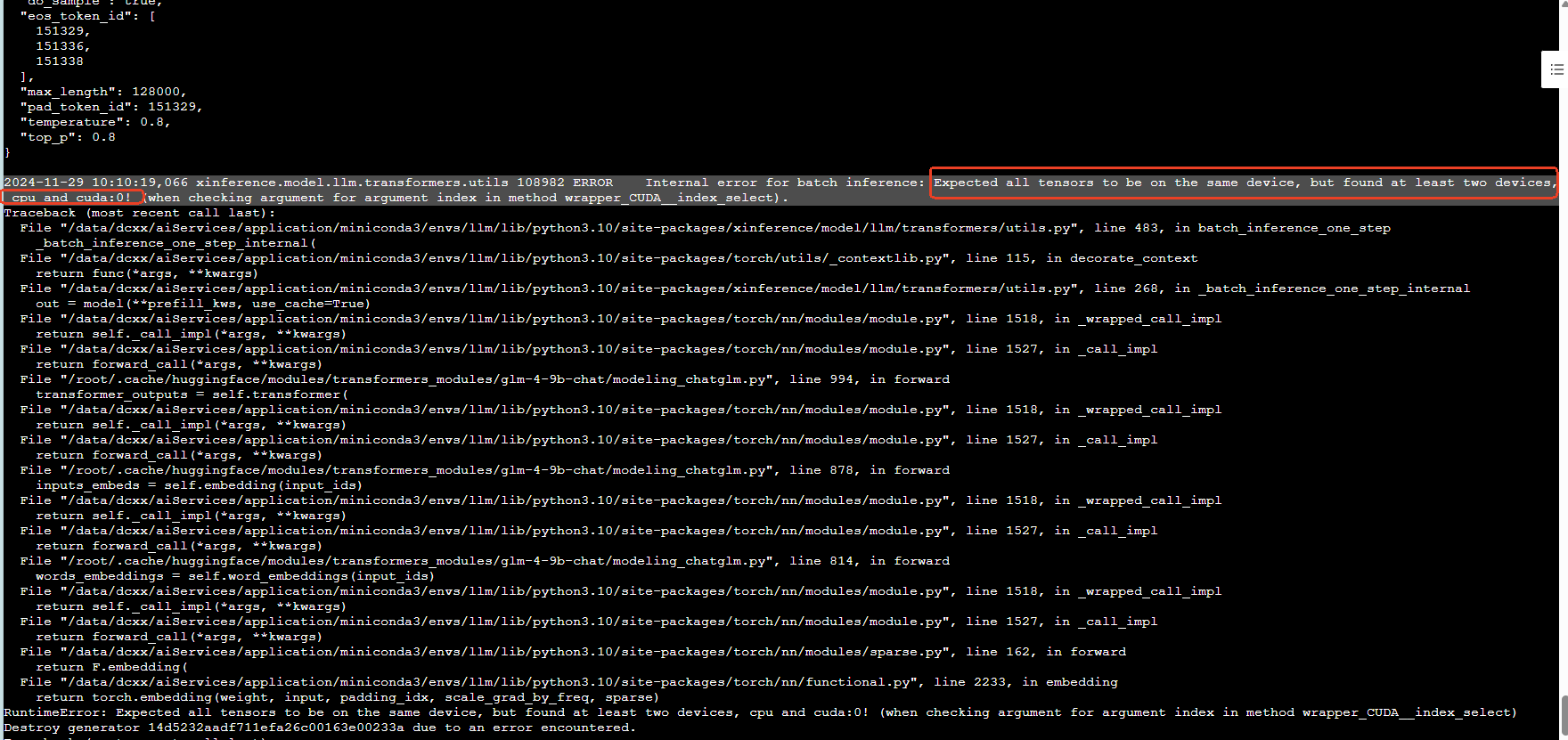The height and width of the screenshot is (740, 1568).
Task: Click the torch/utils/_contextlib.py file path
Action: (504, 258)
